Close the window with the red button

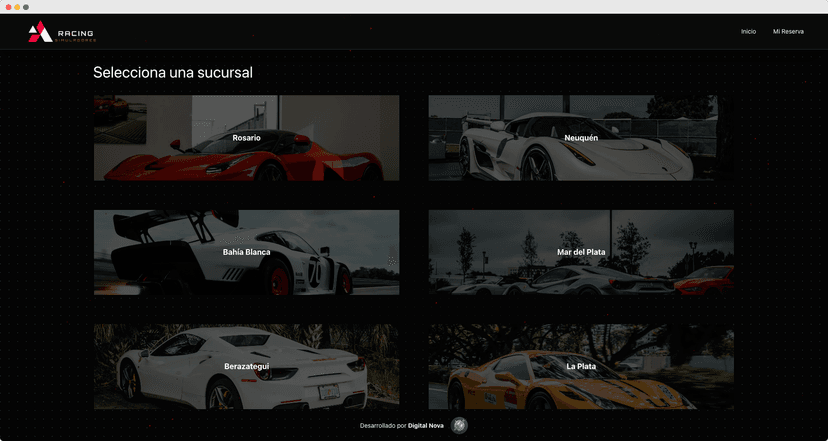point(8,7)
